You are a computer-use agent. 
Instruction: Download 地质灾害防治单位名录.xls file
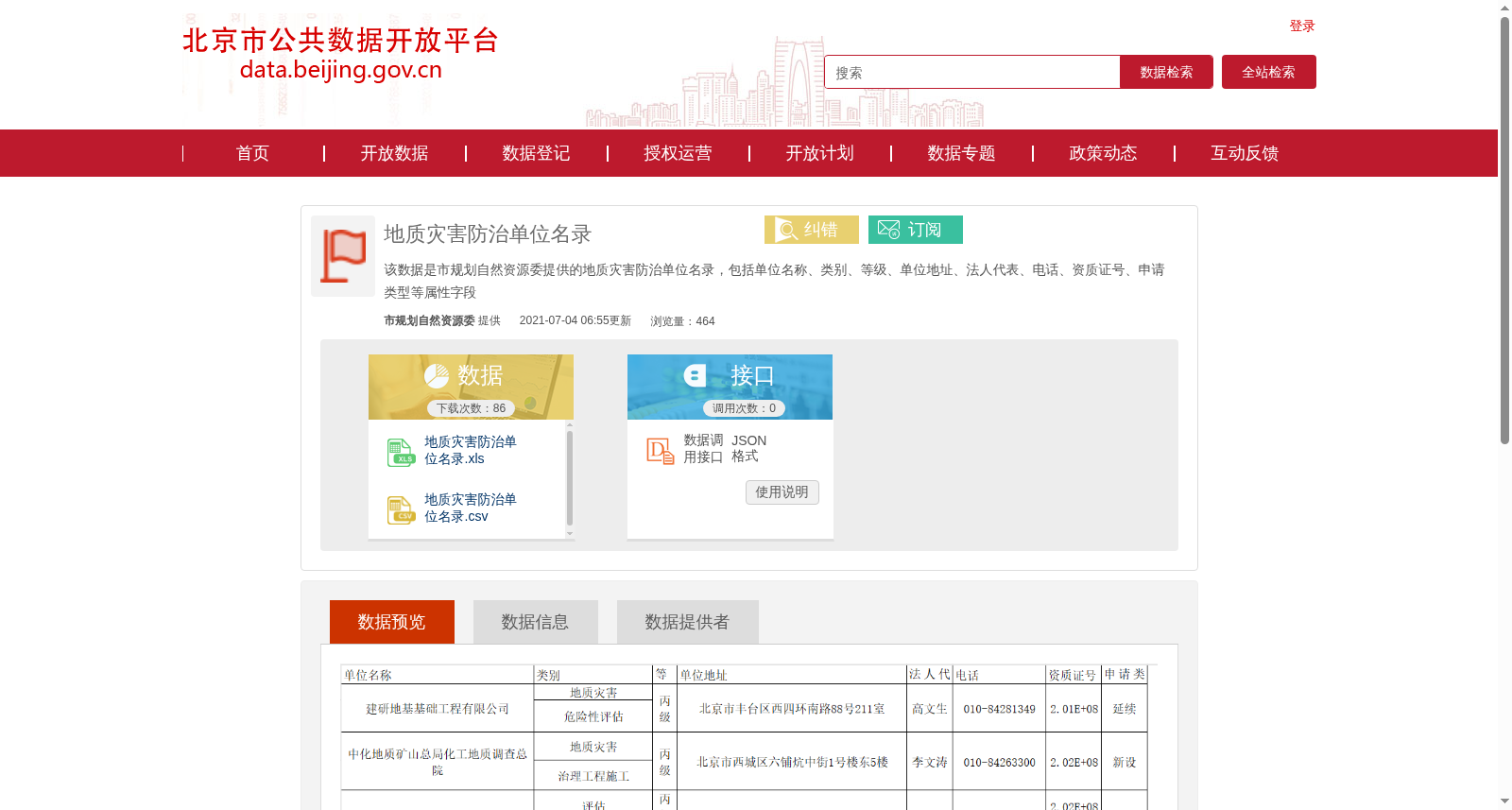470,451
